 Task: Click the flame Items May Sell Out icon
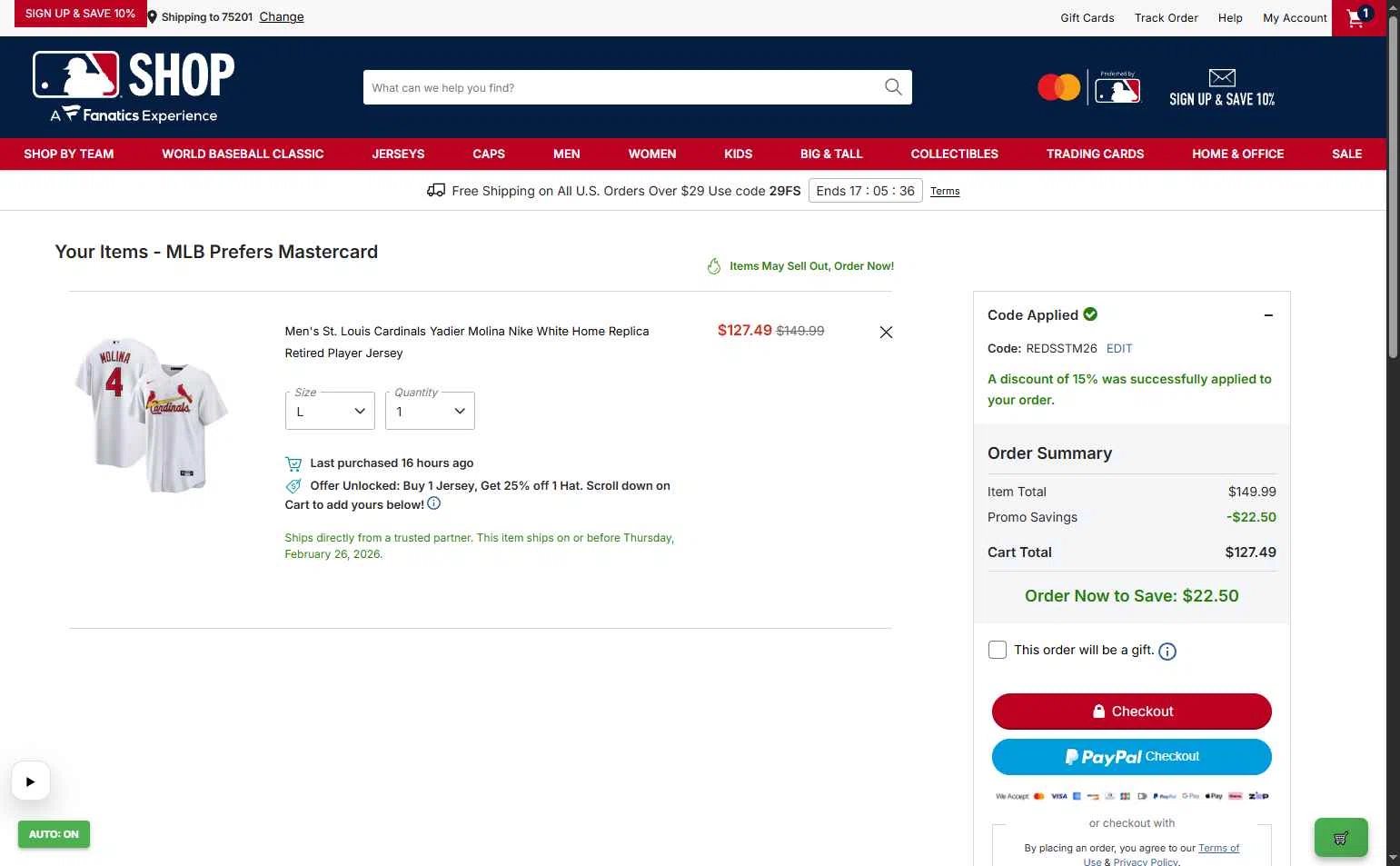point(714,266)
